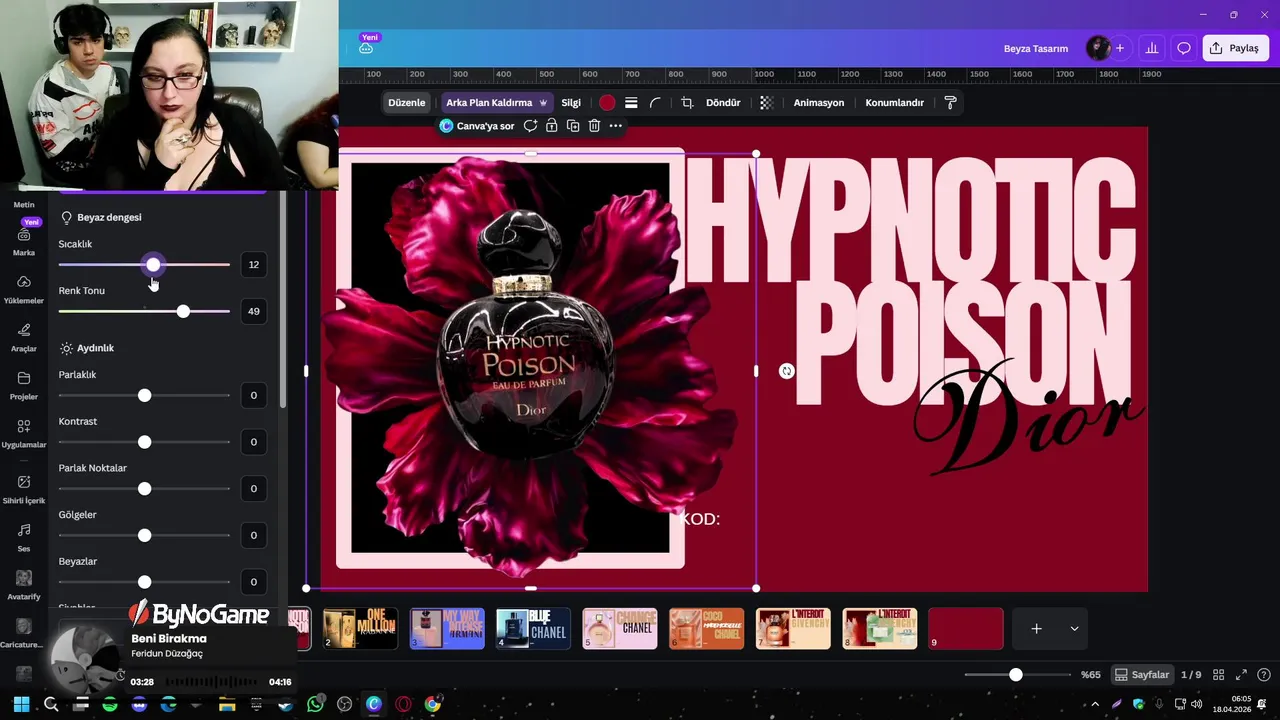
Task: Lock the selected element
Action: 551,126
